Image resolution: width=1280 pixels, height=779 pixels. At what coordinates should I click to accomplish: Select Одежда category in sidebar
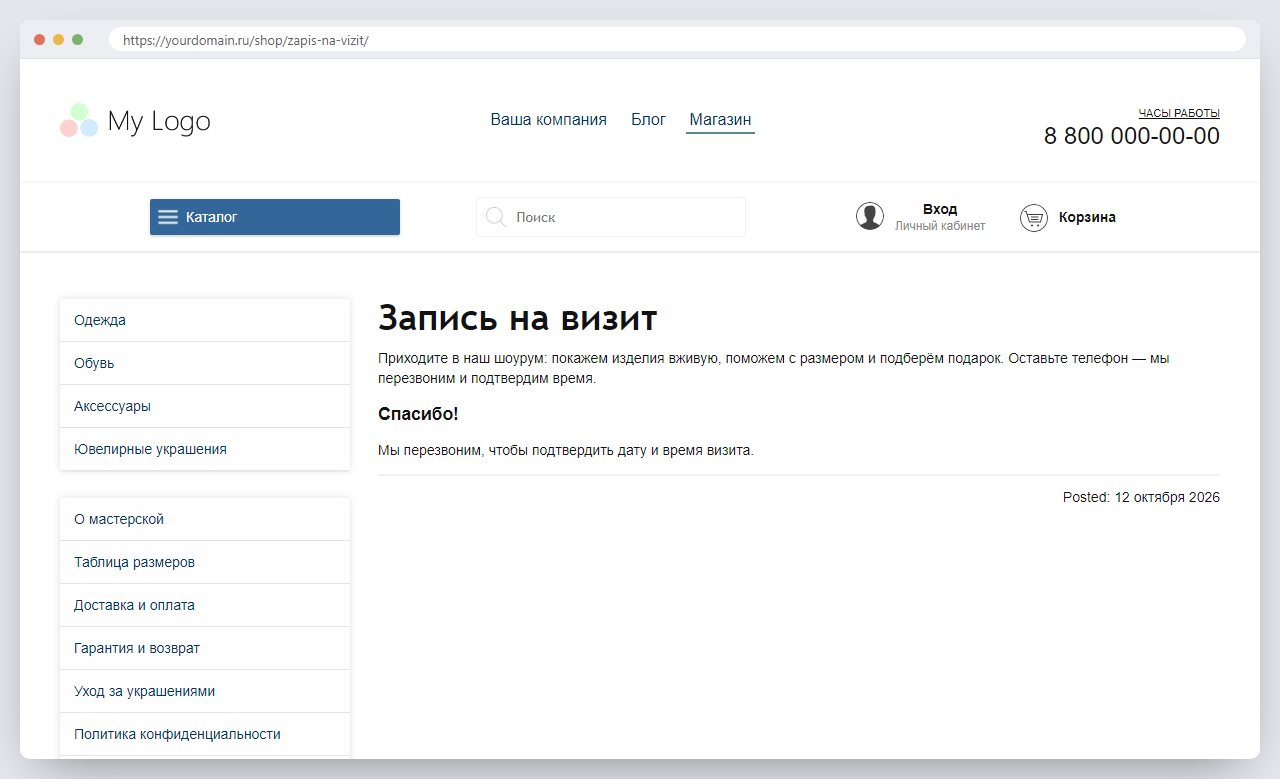pyautogui.click(x=205, y=320)
